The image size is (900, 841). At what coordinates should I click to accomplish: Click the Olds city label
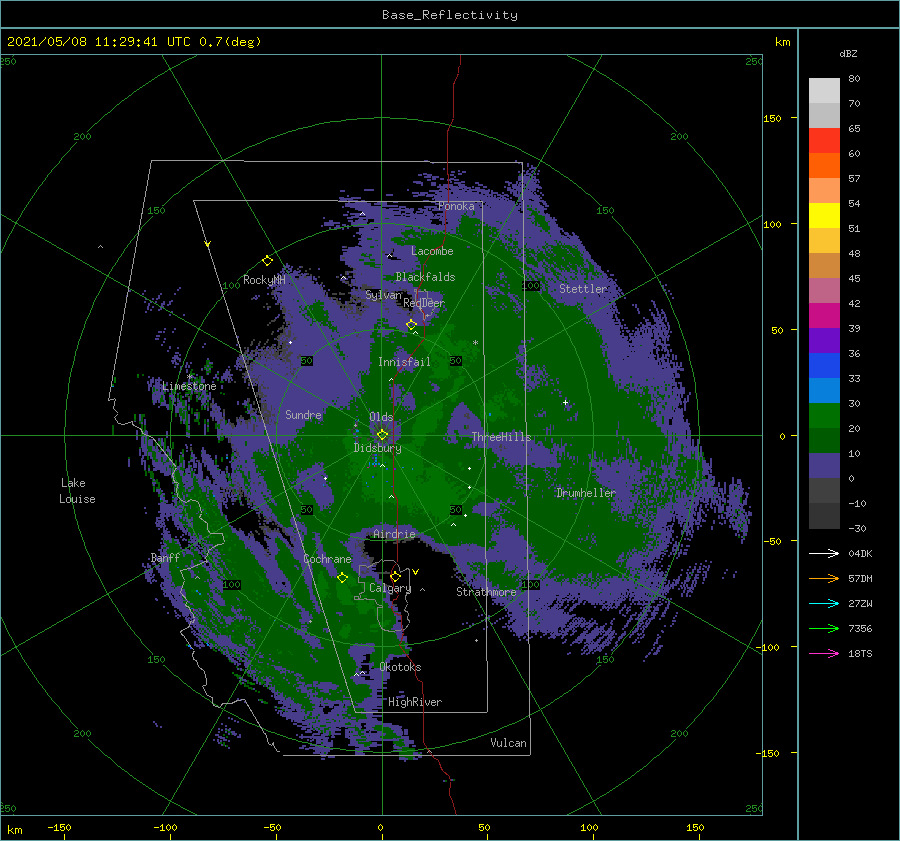(381, 417)
